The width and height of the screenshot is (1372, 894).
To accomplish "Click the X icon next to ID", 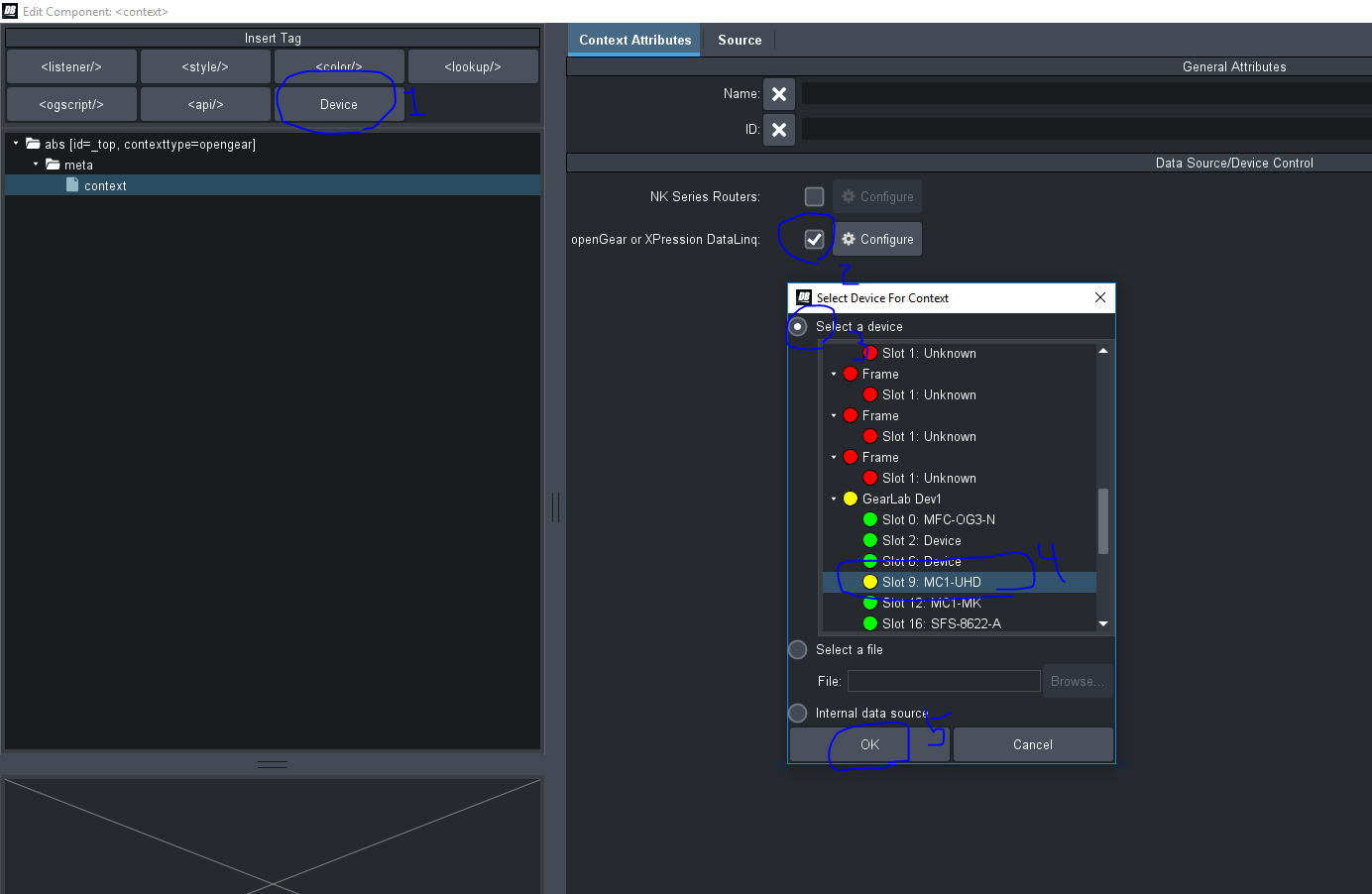I will (779, 130).
